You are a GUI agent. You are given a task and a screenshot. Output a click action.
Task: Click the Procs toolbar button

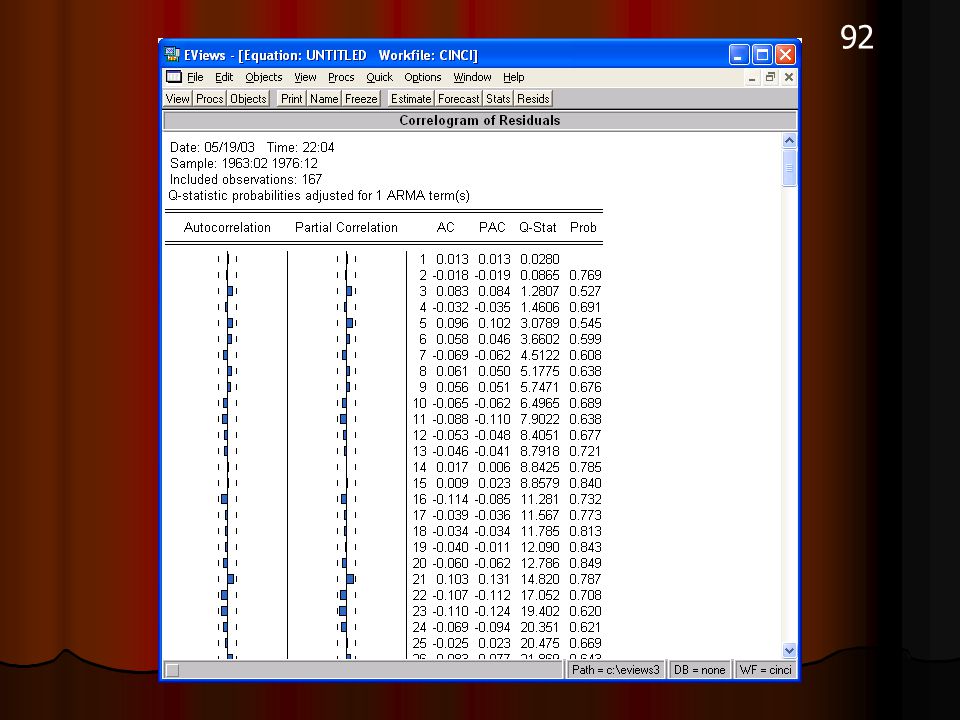tap(209, 99)
